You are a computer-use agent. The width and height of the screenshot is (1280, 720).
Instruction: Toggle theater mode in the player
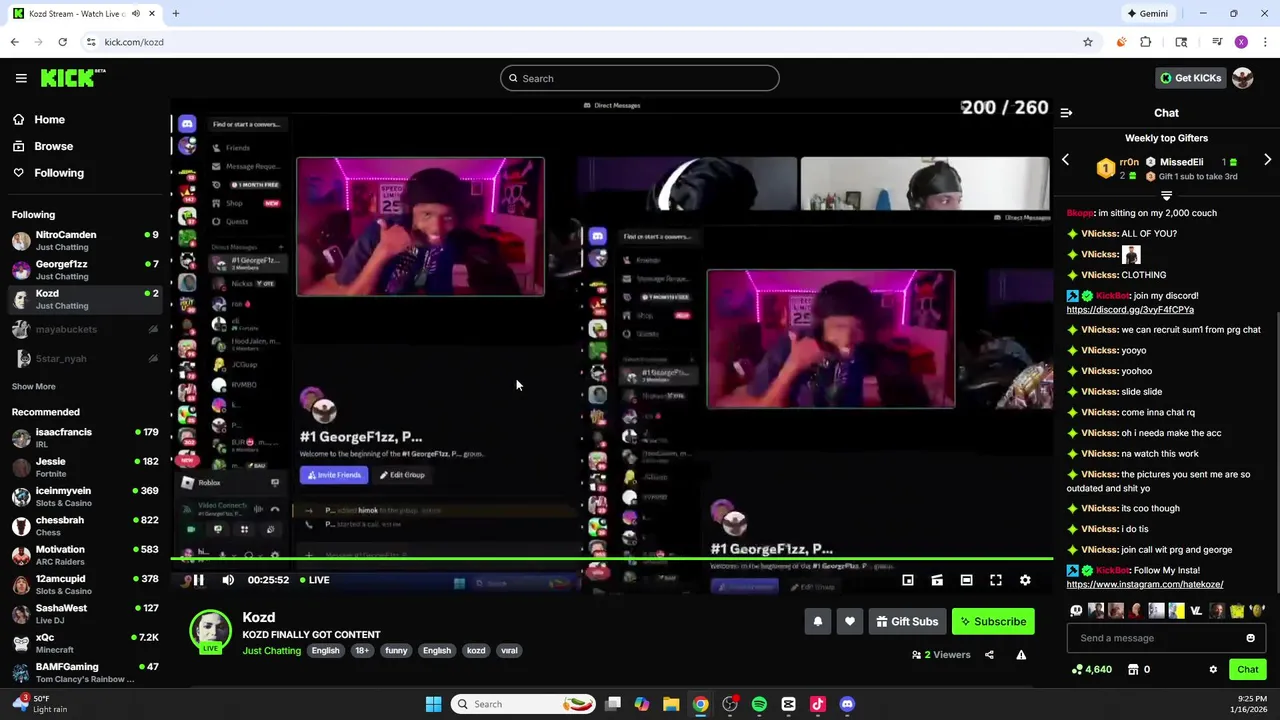(x=966, y=580)
